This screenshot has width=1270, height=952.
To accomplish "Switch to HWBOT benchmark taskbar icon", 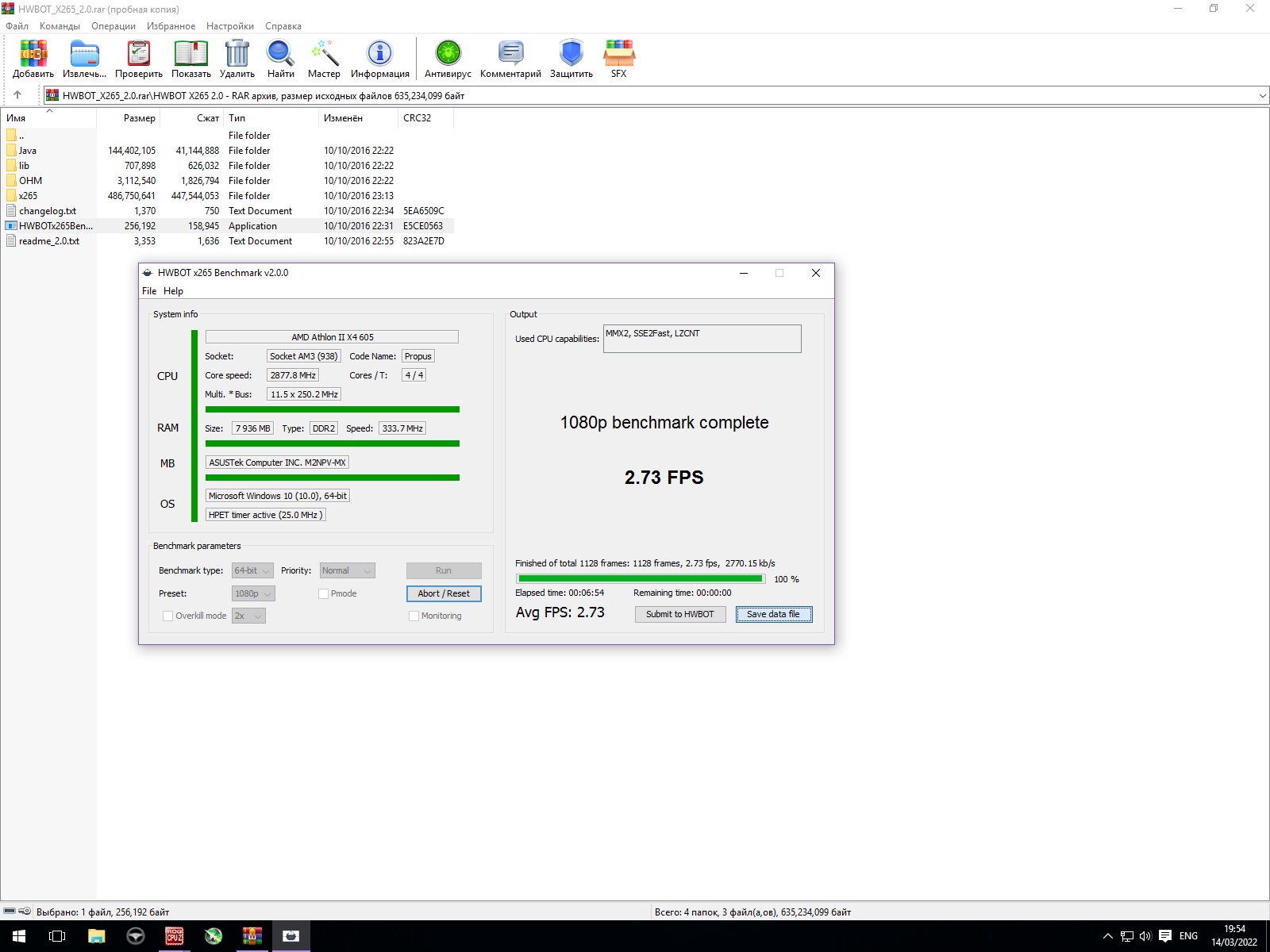I will [291, 936].
